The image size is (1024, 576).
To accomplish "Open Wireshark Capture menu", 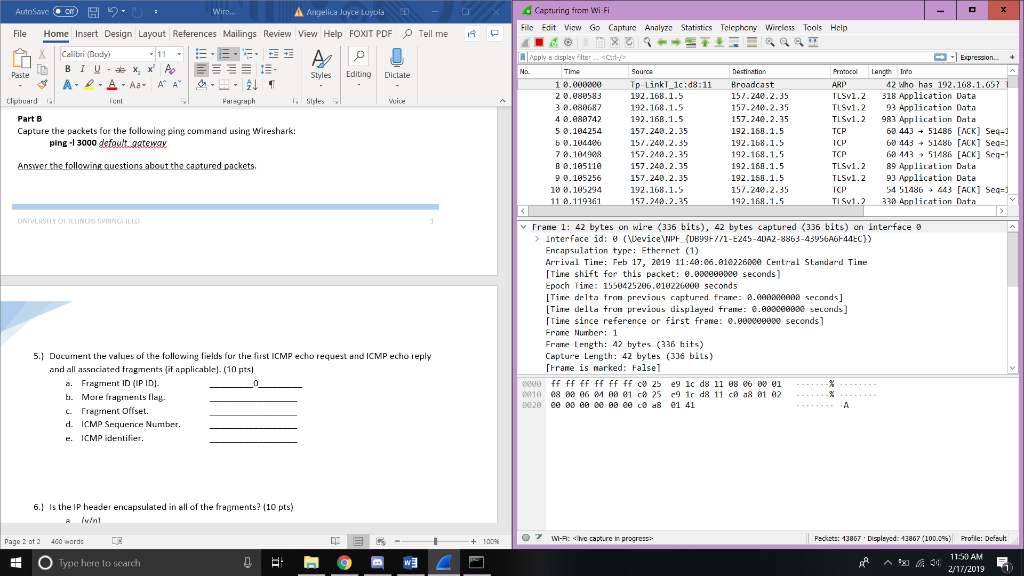I will pos(622,27).
